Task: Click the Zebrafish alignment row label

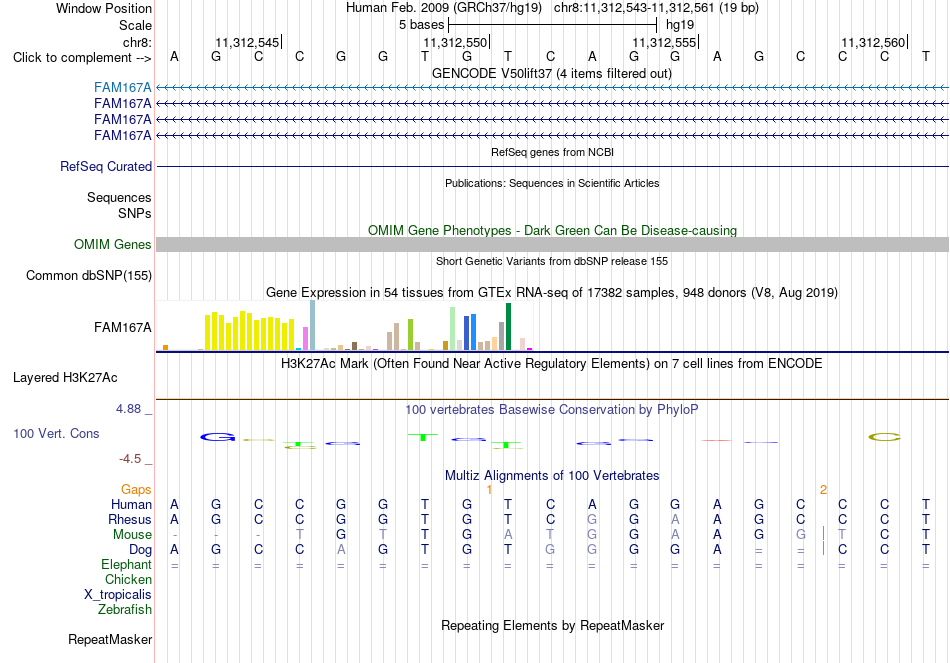Action: click(124, 610)
